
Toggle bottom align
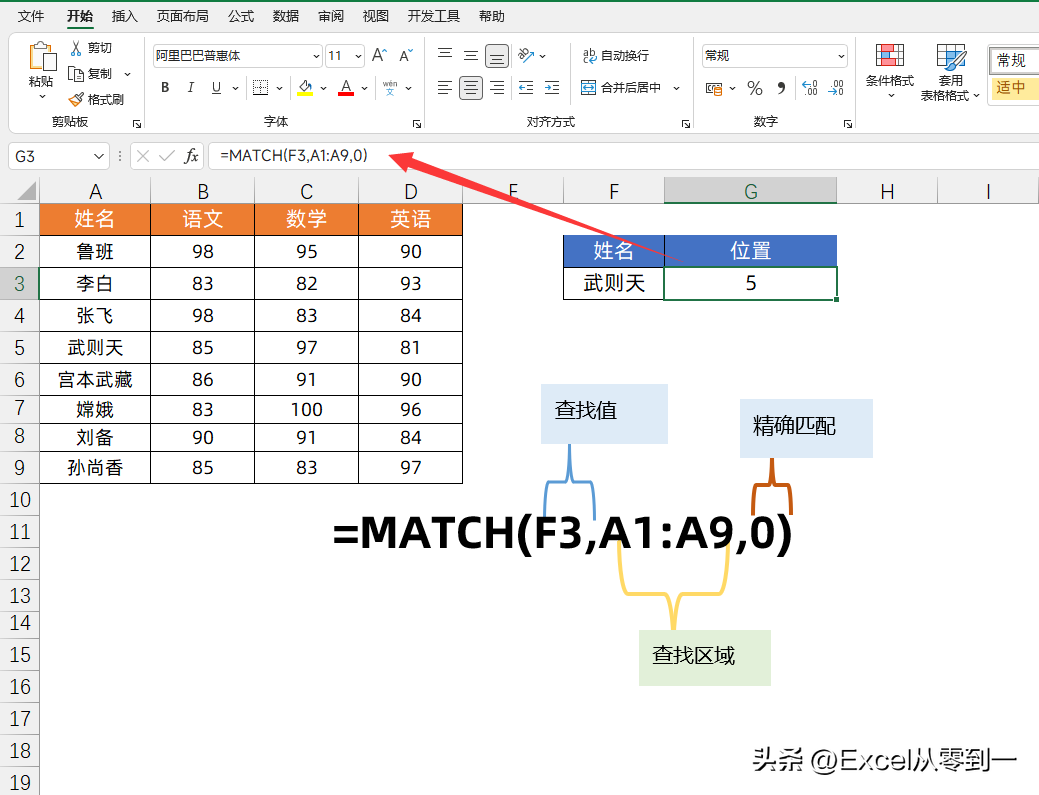click(x=497, y=56)
